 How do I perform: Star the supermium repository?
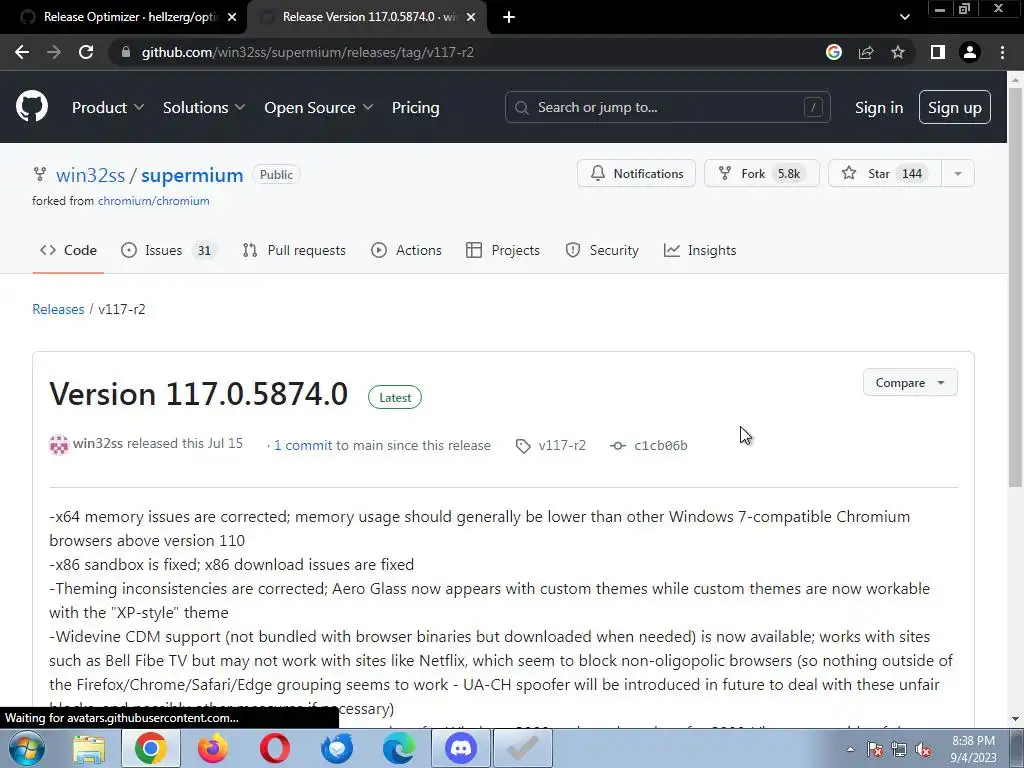click(884, 174)
